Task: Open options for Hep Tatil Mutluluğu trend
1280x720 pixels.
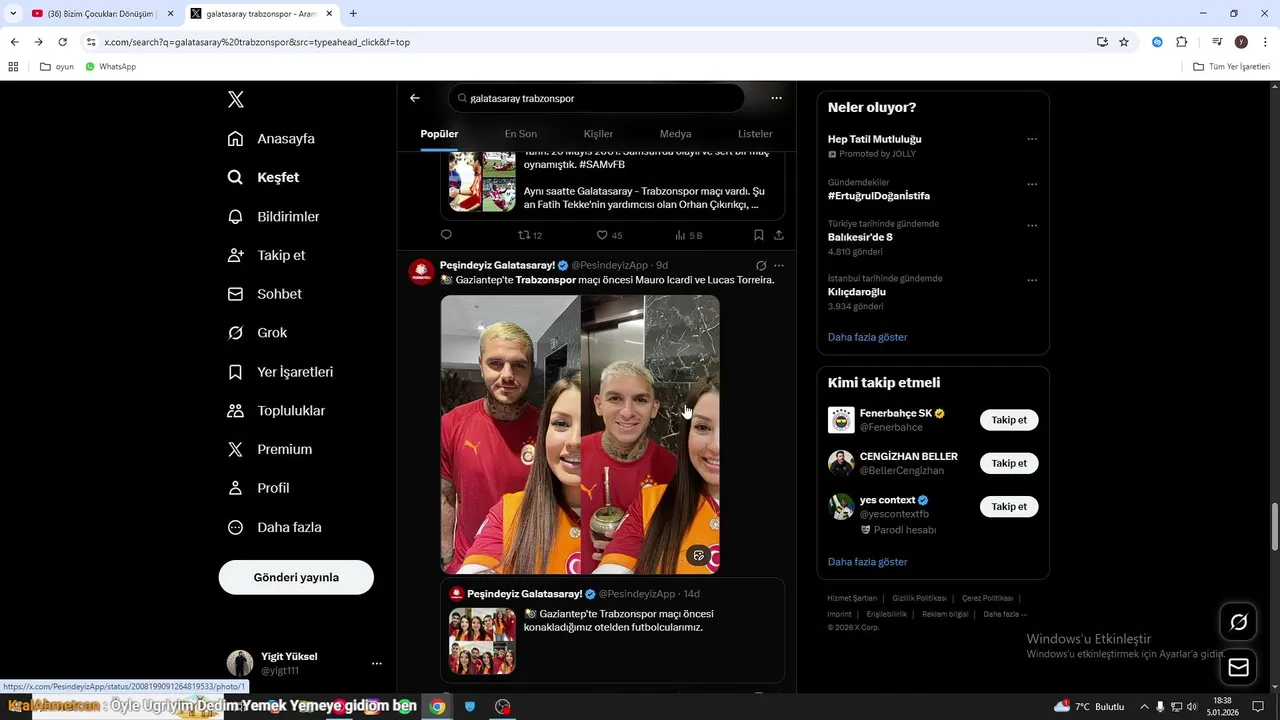Action: (x=1032, y=139)
